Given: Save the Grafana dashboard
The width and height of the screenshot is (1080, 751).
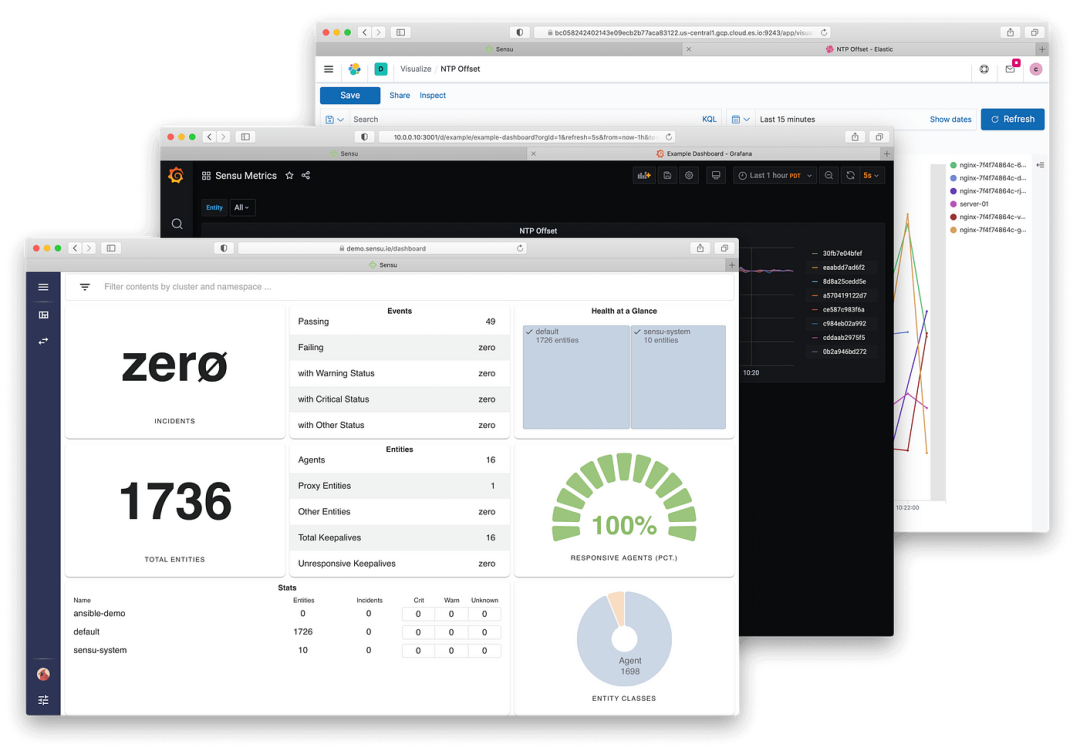Looking at the screenshot, I should click(x=667, y=176).
